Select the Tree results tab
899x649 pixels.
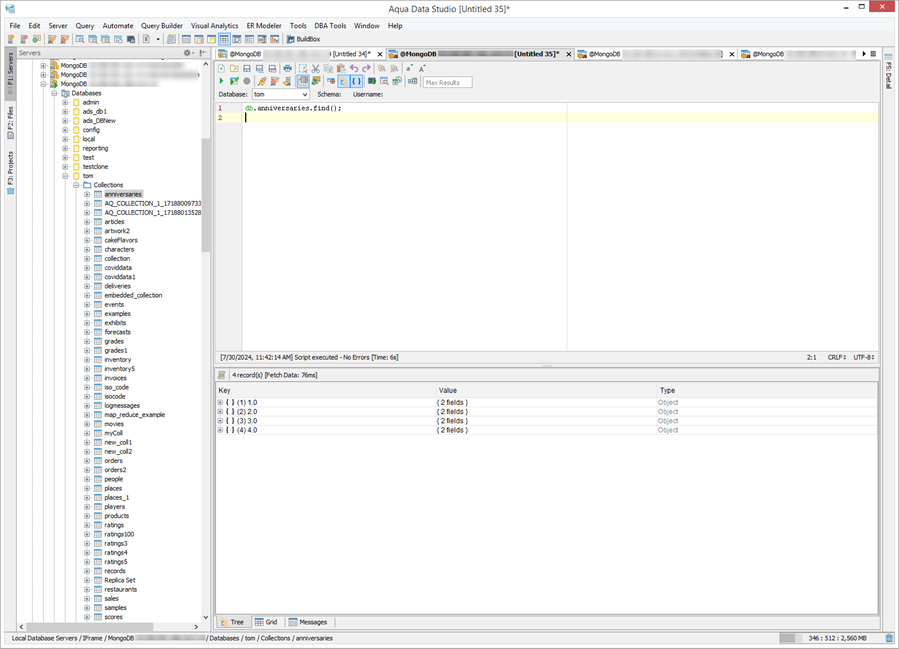232,622
